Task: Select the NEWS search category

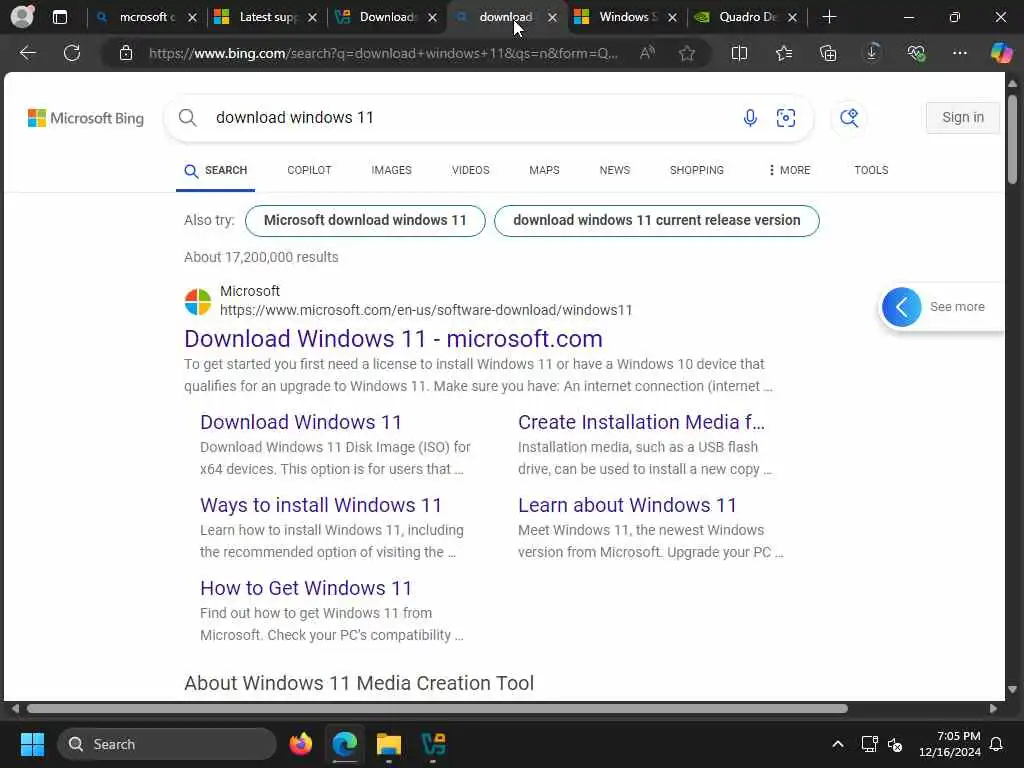Action: (x=615, y=170)
